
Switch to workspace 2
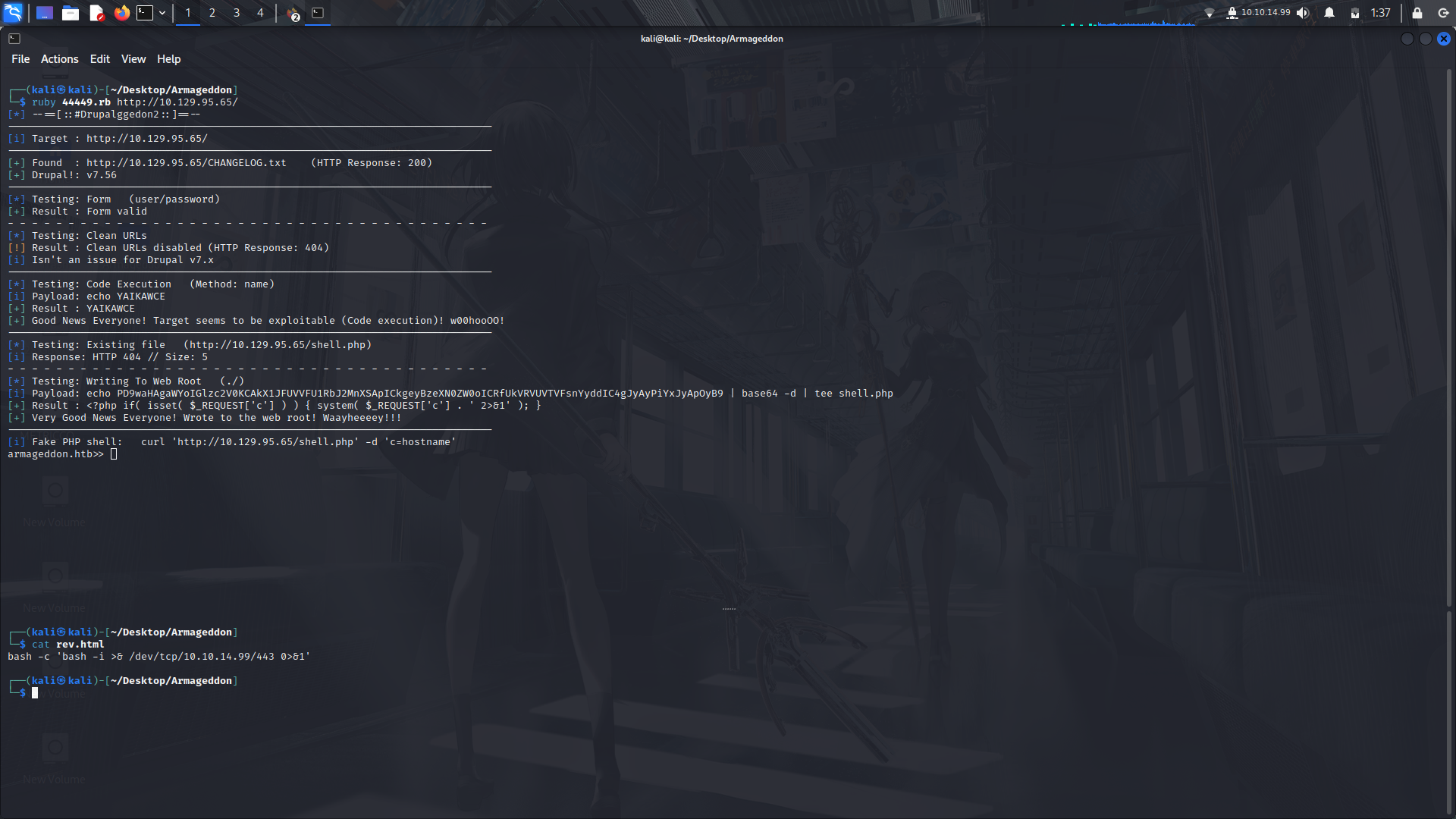point(212,13)
